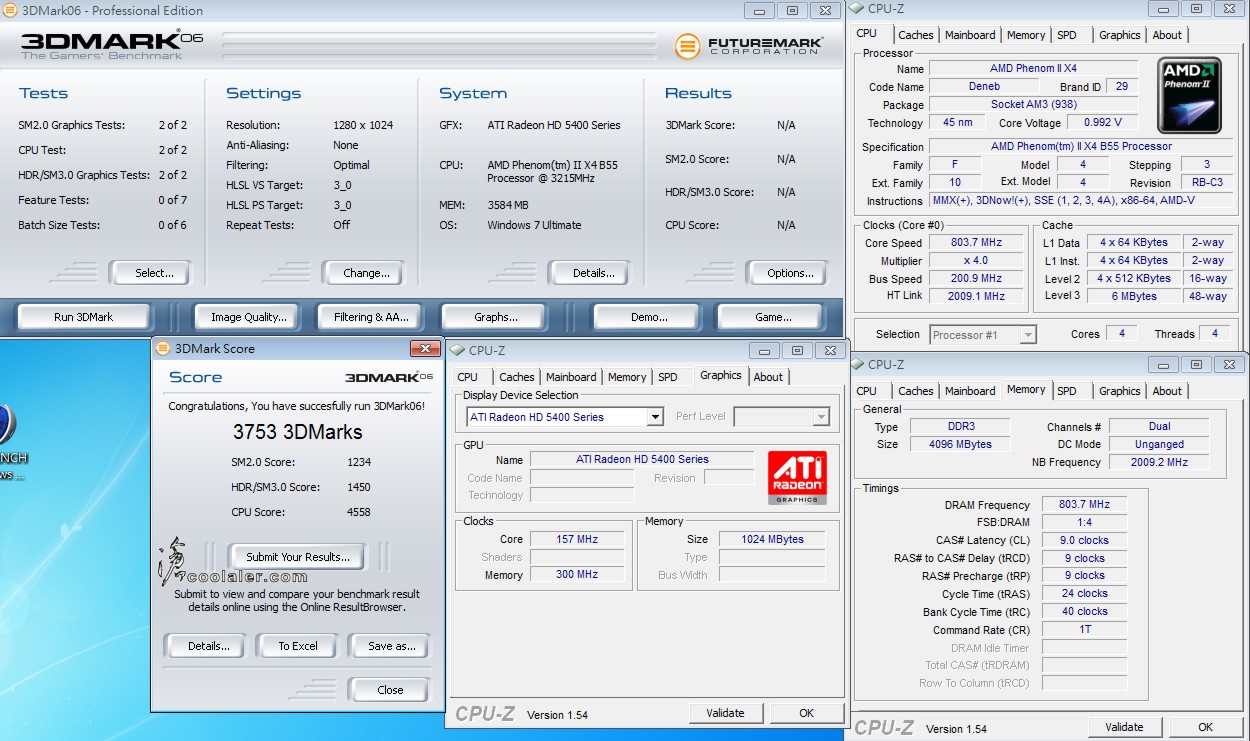
Task: Click the Level 3 cache 6 MBytes value
Action: click(x=1134, y=296)
